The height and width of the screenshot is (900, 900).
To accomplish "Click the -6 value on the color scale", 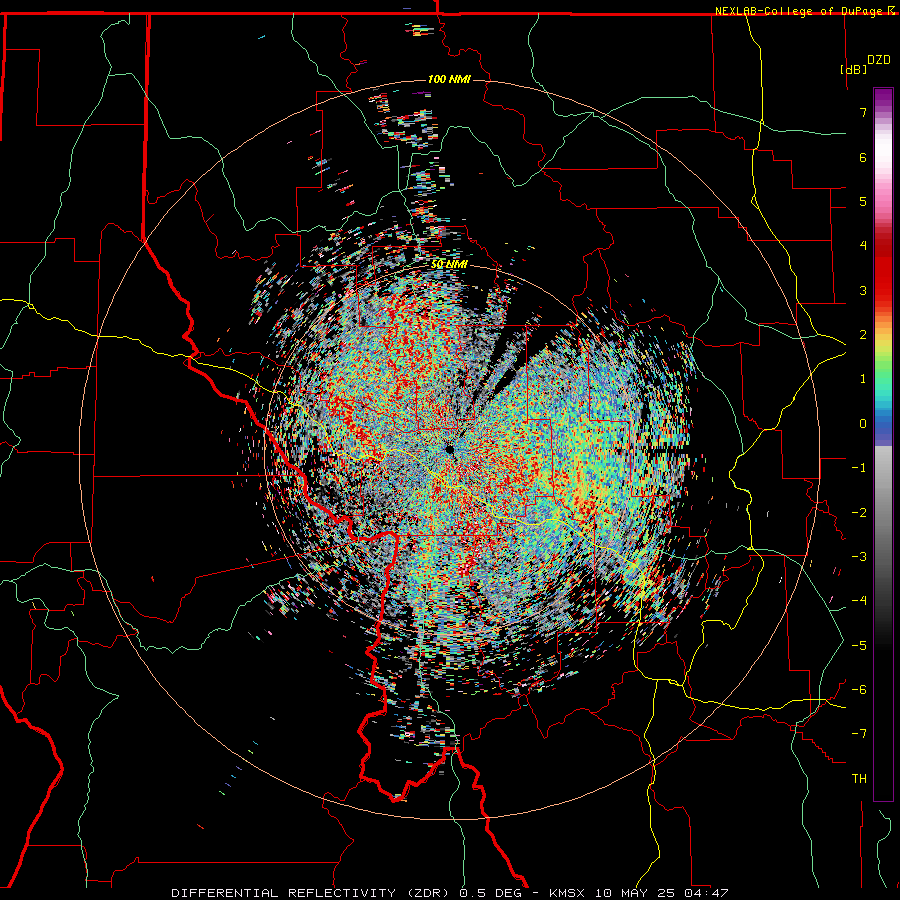I will (859, 690).
